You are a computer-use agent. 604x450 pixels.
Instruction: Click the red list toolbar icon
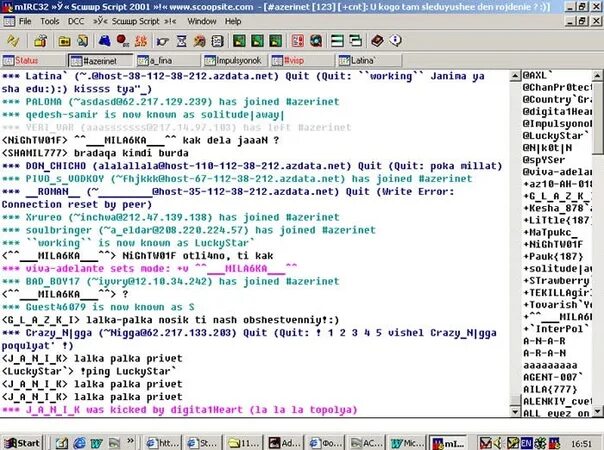coord(297,40)
